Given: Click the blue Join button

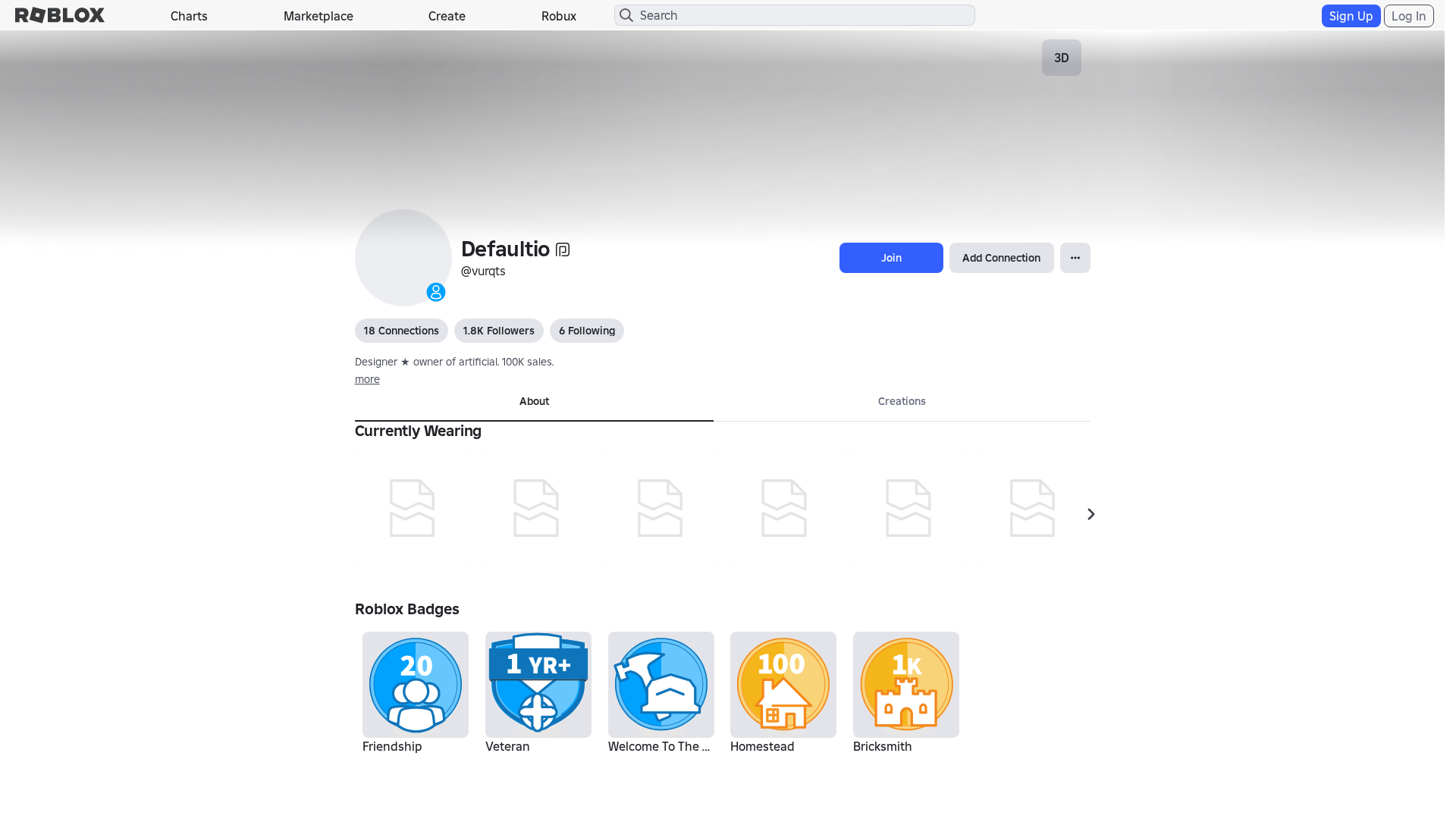Looking at the screenshot, I should (891, 258).
